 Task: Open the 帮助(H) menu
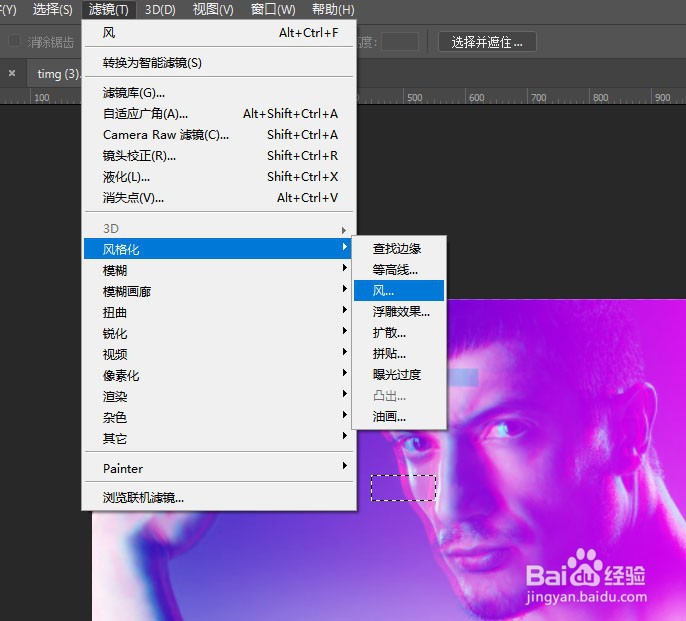pos(333,9)
